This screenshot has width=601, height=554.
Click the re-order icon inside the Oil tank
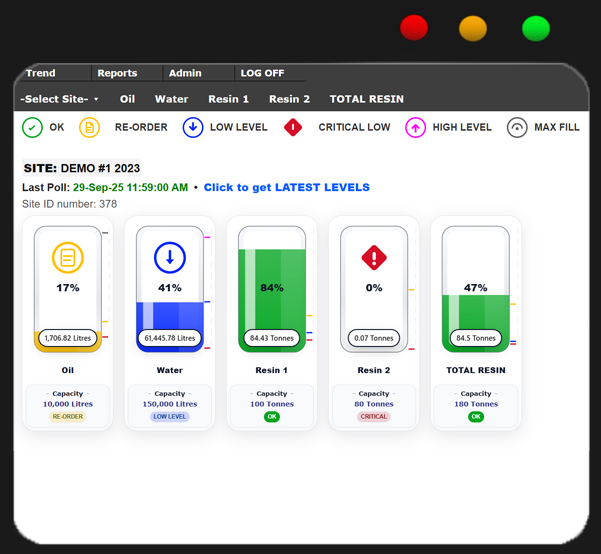[68, 257]
